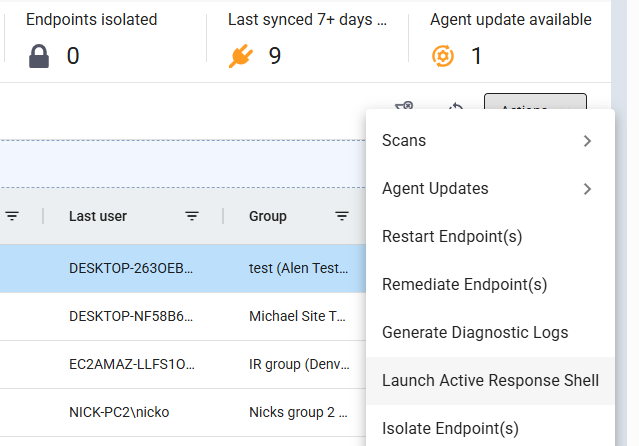Click the orange plug icon for last synced
This screenshot has height=446, width=639.
(x=240, y=56)
